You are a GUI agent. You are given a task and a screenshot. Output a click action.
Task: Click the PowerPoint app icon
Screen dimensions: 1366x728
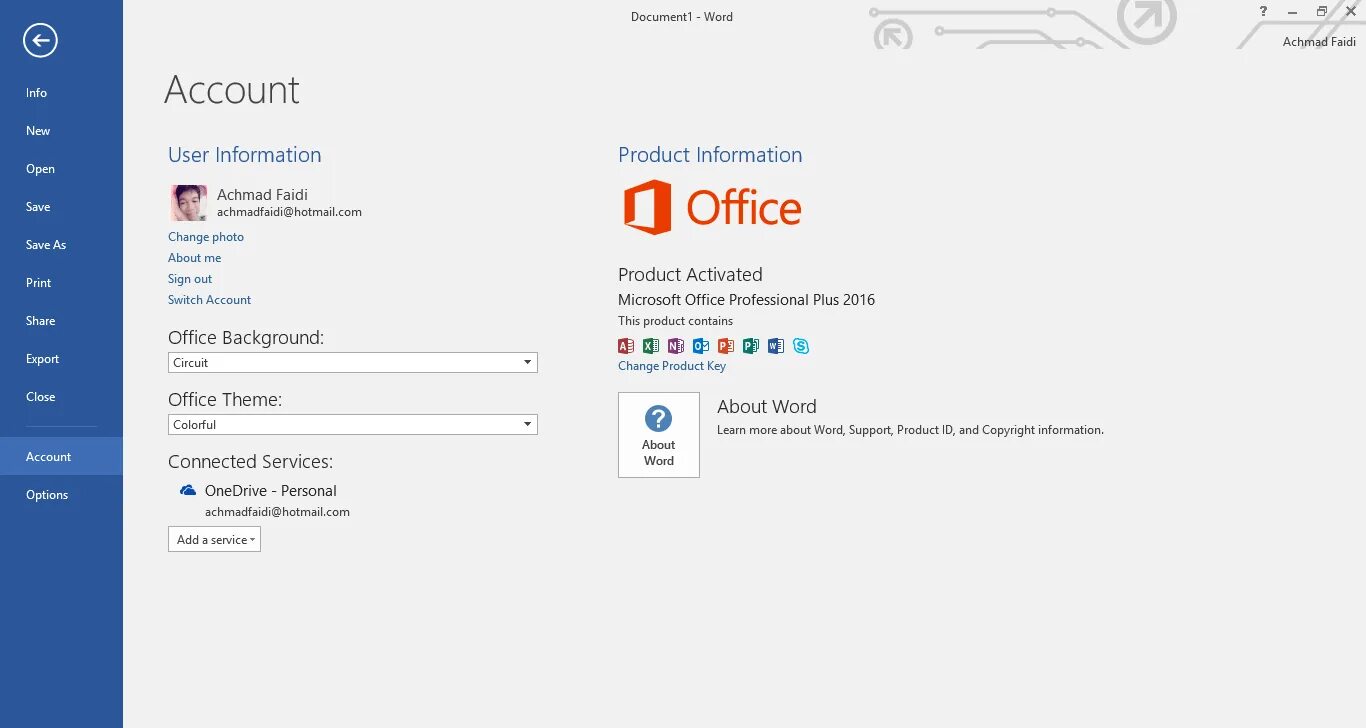[x=726, y=346]
